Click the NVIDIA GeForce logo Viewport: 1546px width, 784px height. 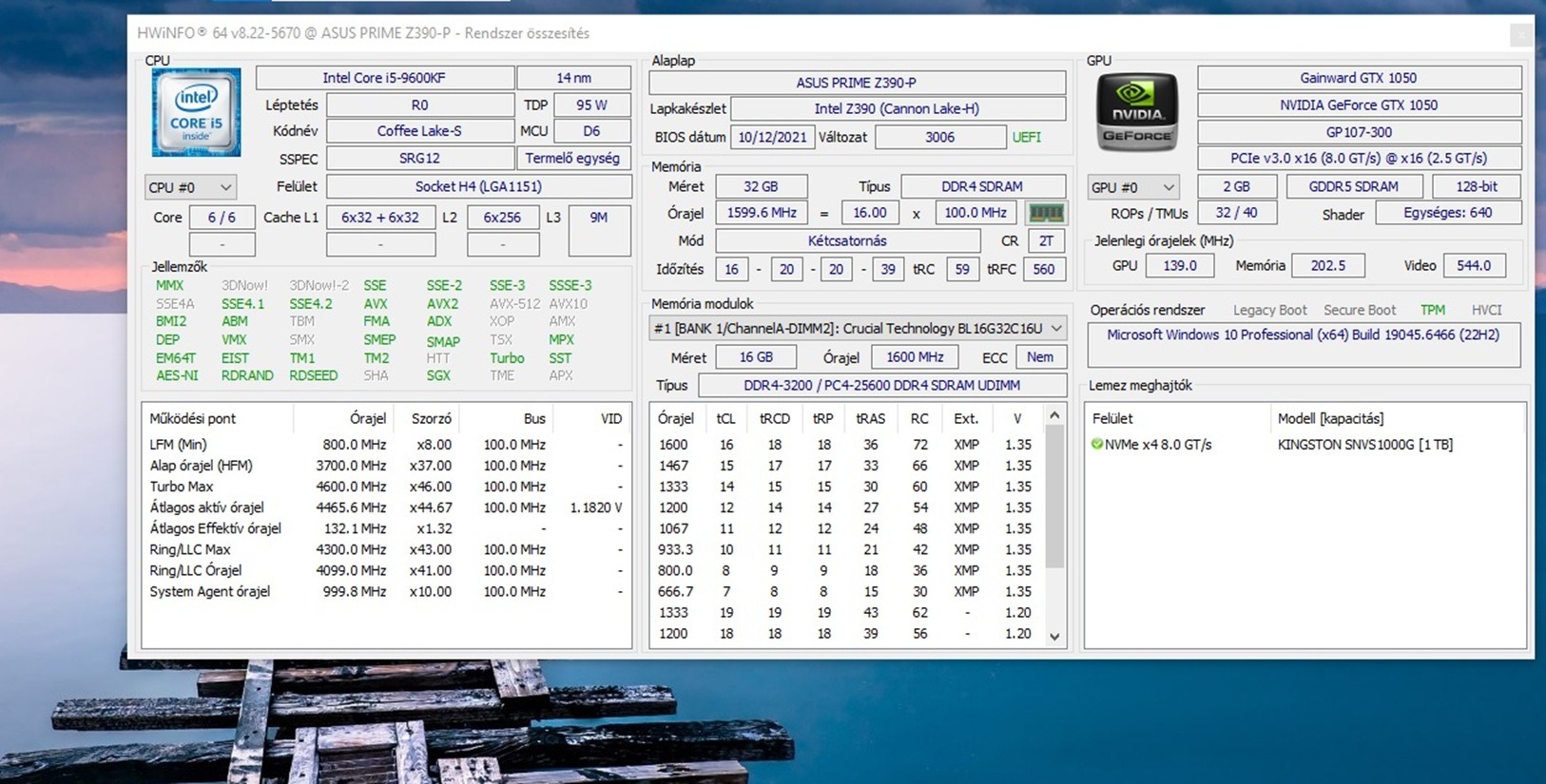pyautogui.click(x=1137, y=112)
